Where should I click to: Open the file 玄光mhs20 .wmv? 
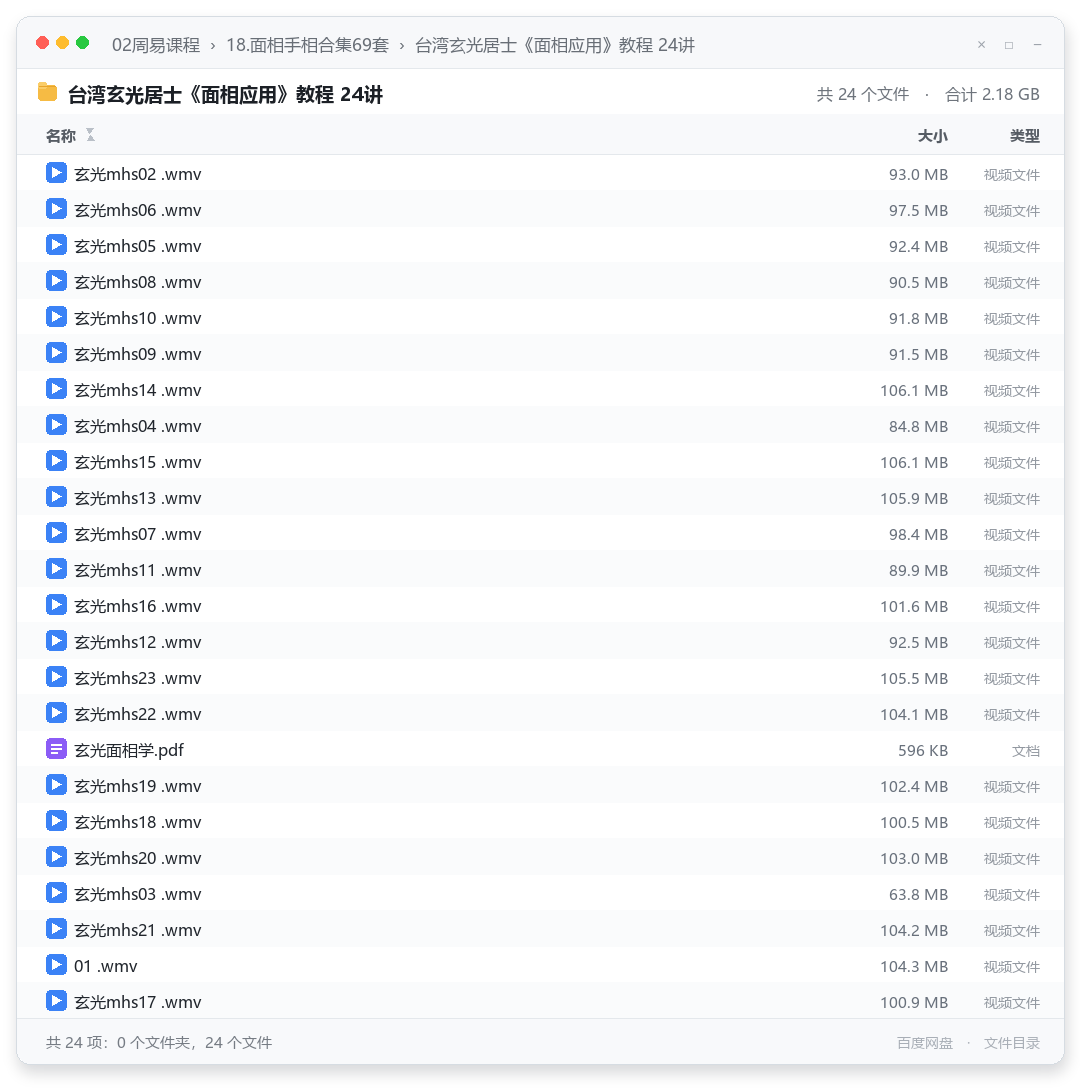[x=137, y=859]
